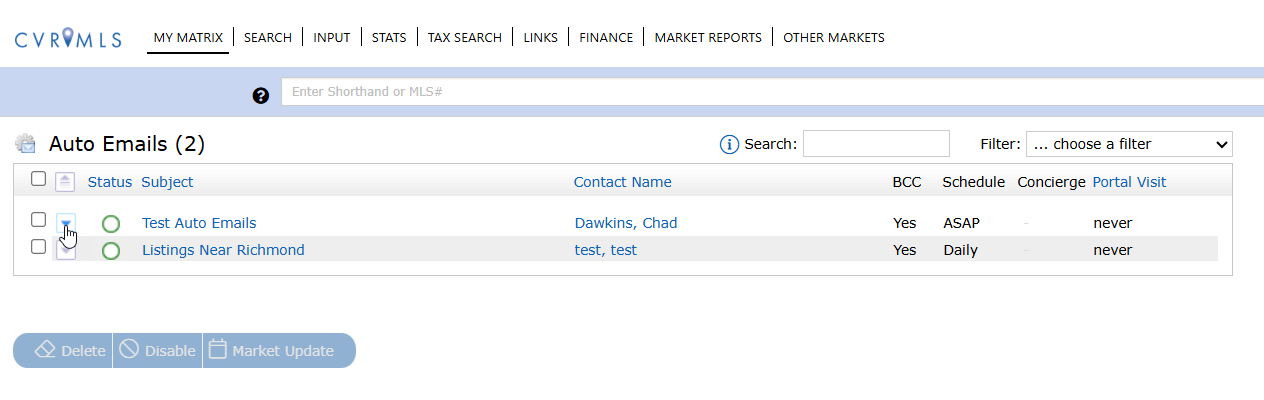Open the Tax Search menu
This screenshot has height=400, width=1264.
[464, 38]
